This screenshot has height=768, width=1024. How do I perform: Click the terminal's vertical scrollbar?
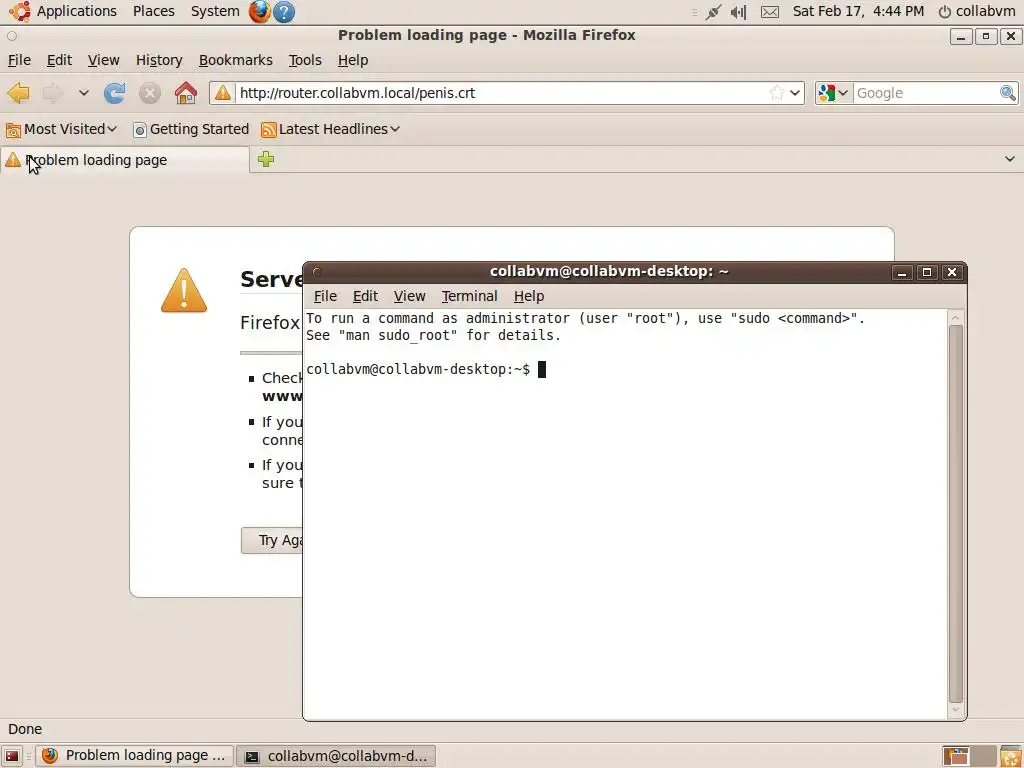pyautogui.click(x=955, y=513)
